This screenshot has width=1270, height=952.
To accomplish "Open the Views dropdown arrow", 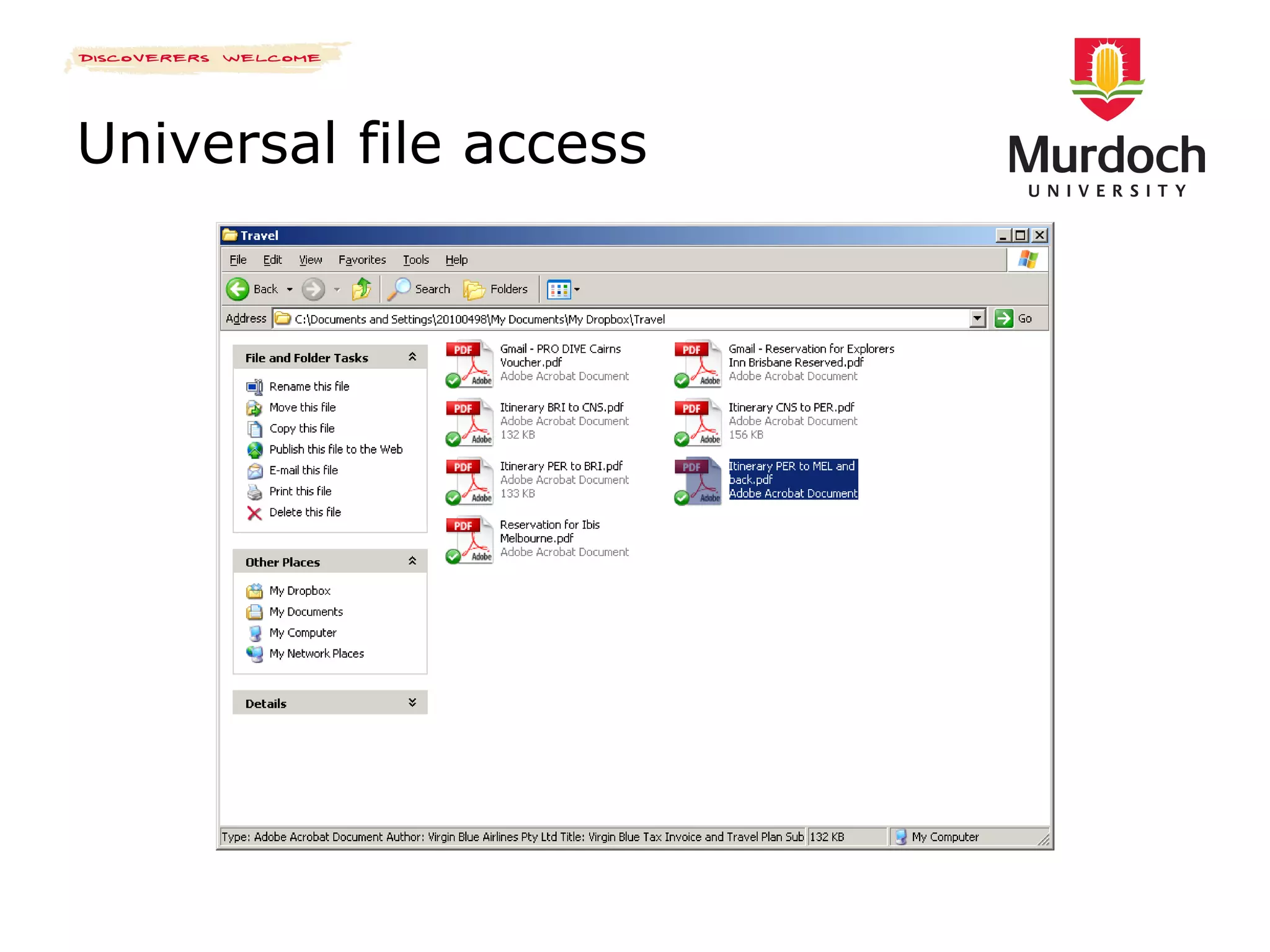I will pyautogui.click(x=577, y=289).
